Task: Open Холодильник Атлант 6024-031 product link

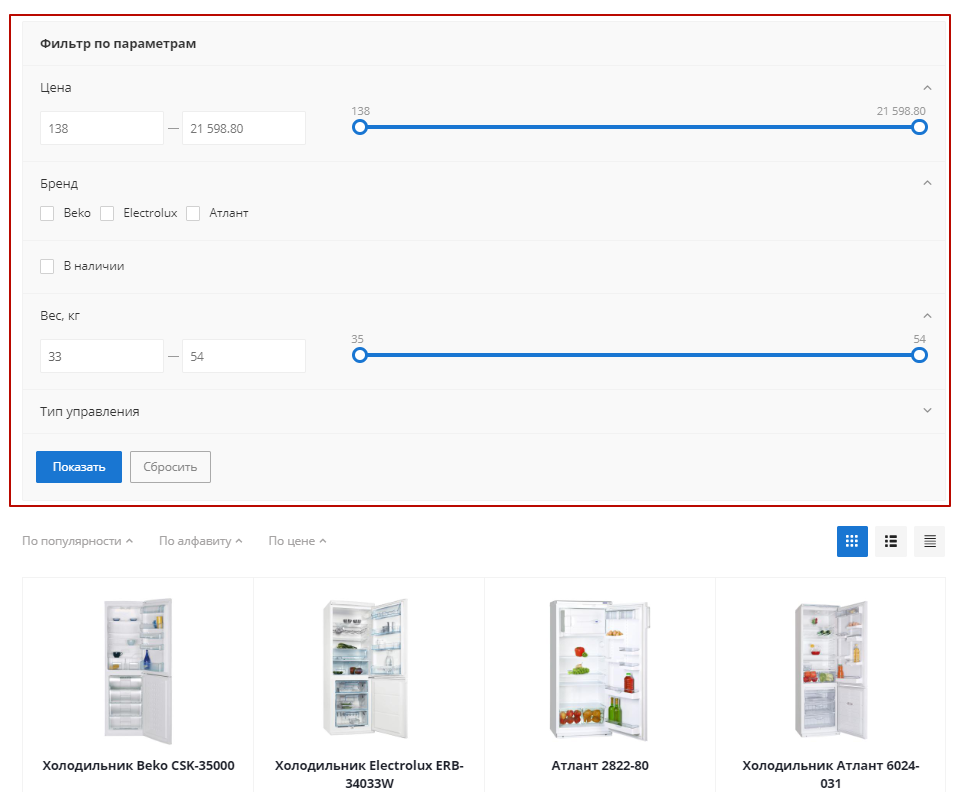Action: pos(831,774)
